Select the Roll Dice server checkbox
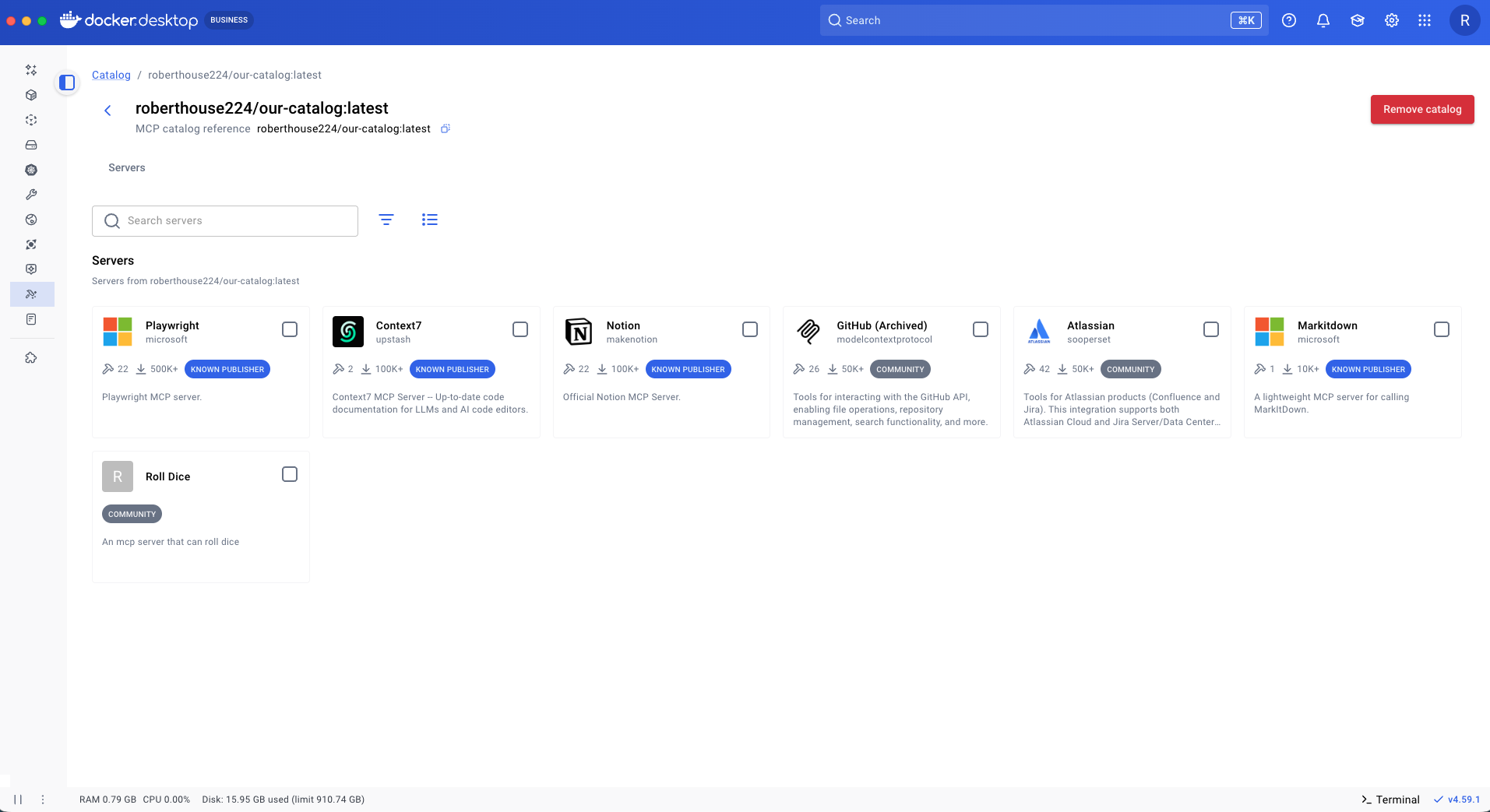This screenshot has width=1490, height=812. pyautogui.click(x=290, y=474)
